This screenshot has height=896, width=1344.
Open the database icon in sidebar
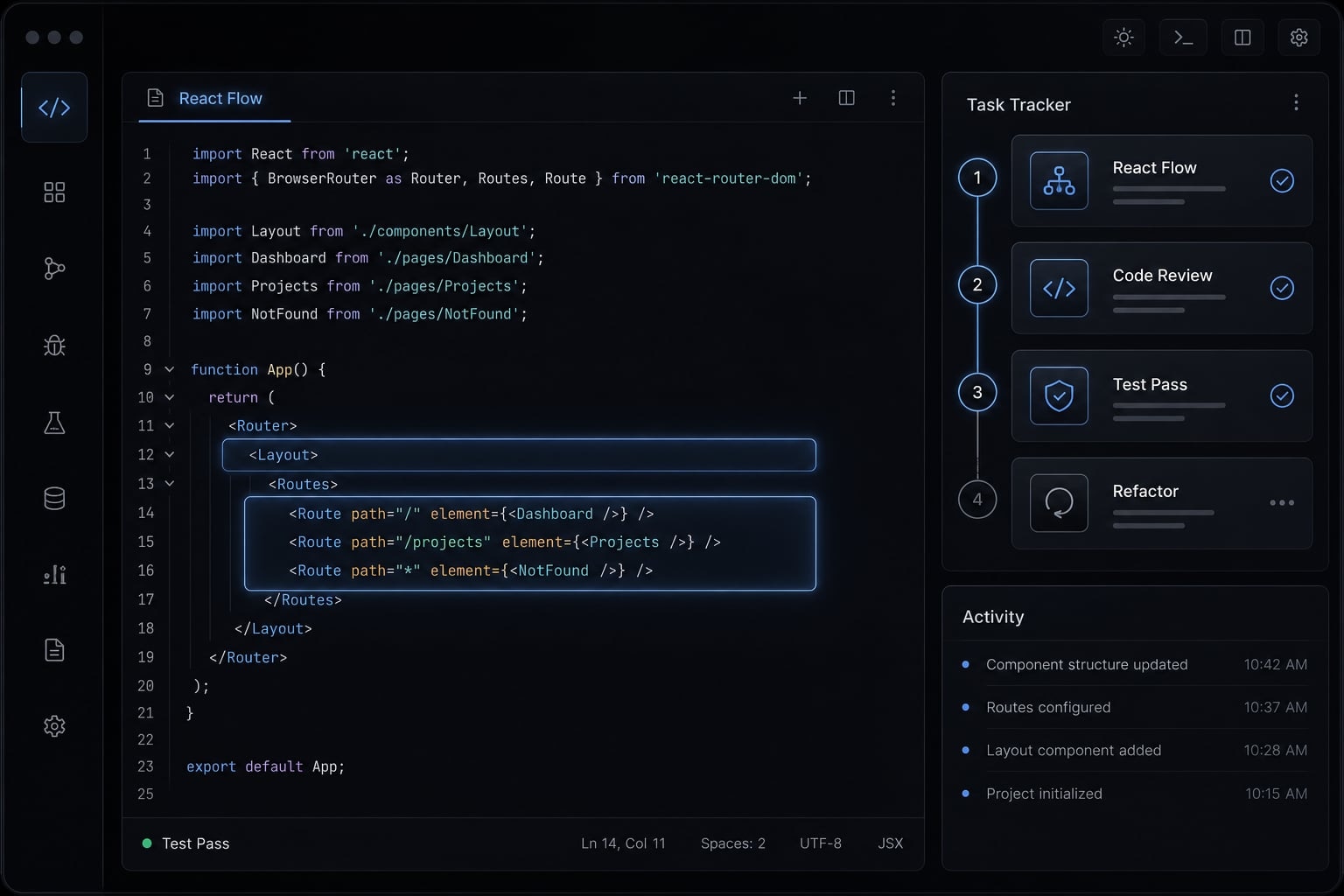pos(54,499)
